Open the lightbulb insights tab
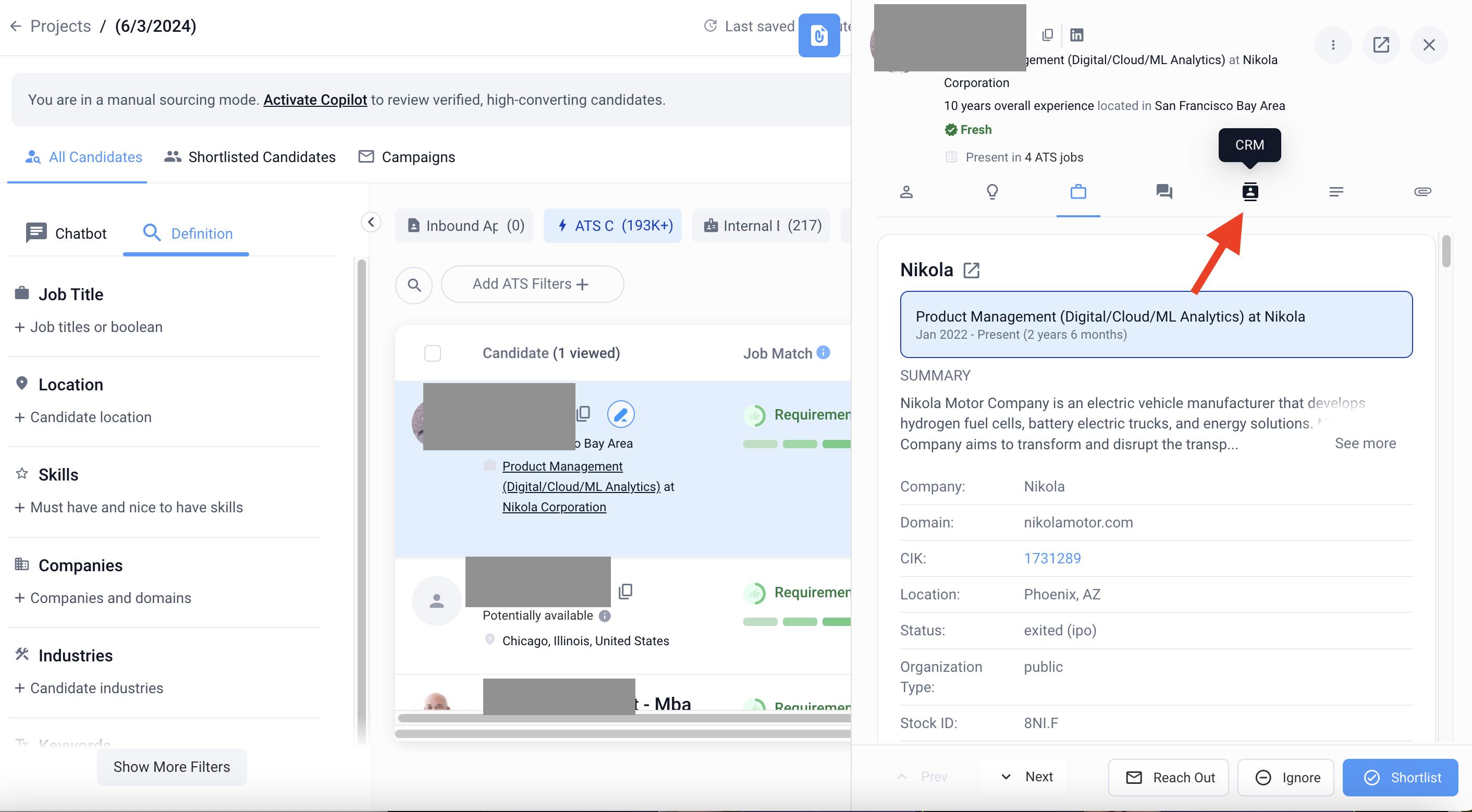The image size is (1472, 812). coord(992,191)
